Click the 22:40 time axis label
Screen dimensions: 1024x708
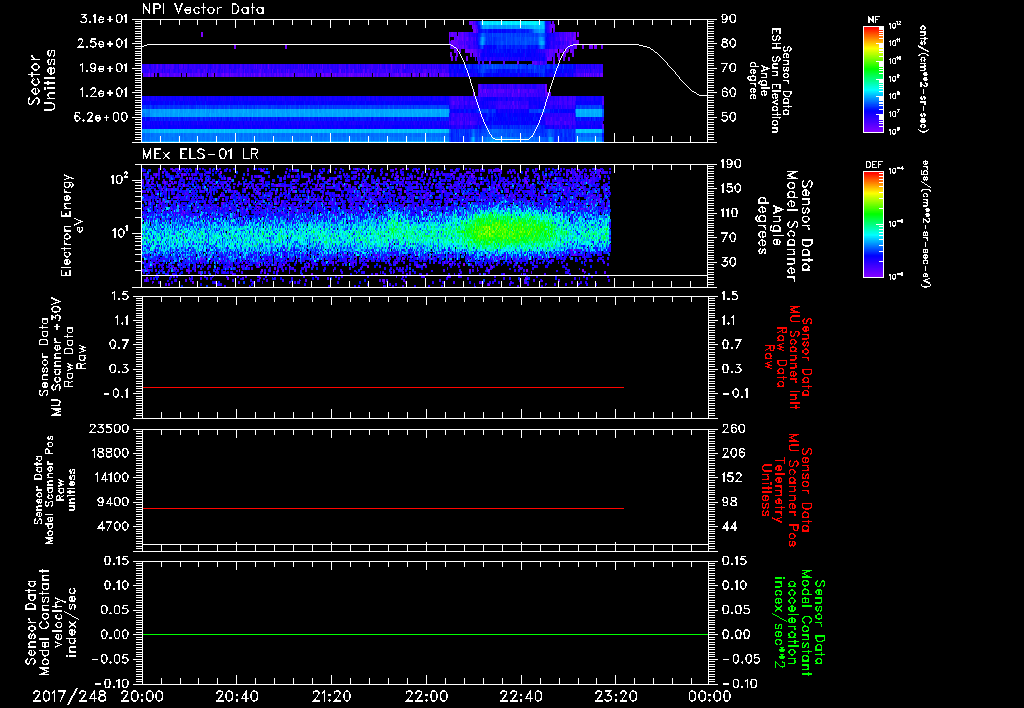[521, 696]
